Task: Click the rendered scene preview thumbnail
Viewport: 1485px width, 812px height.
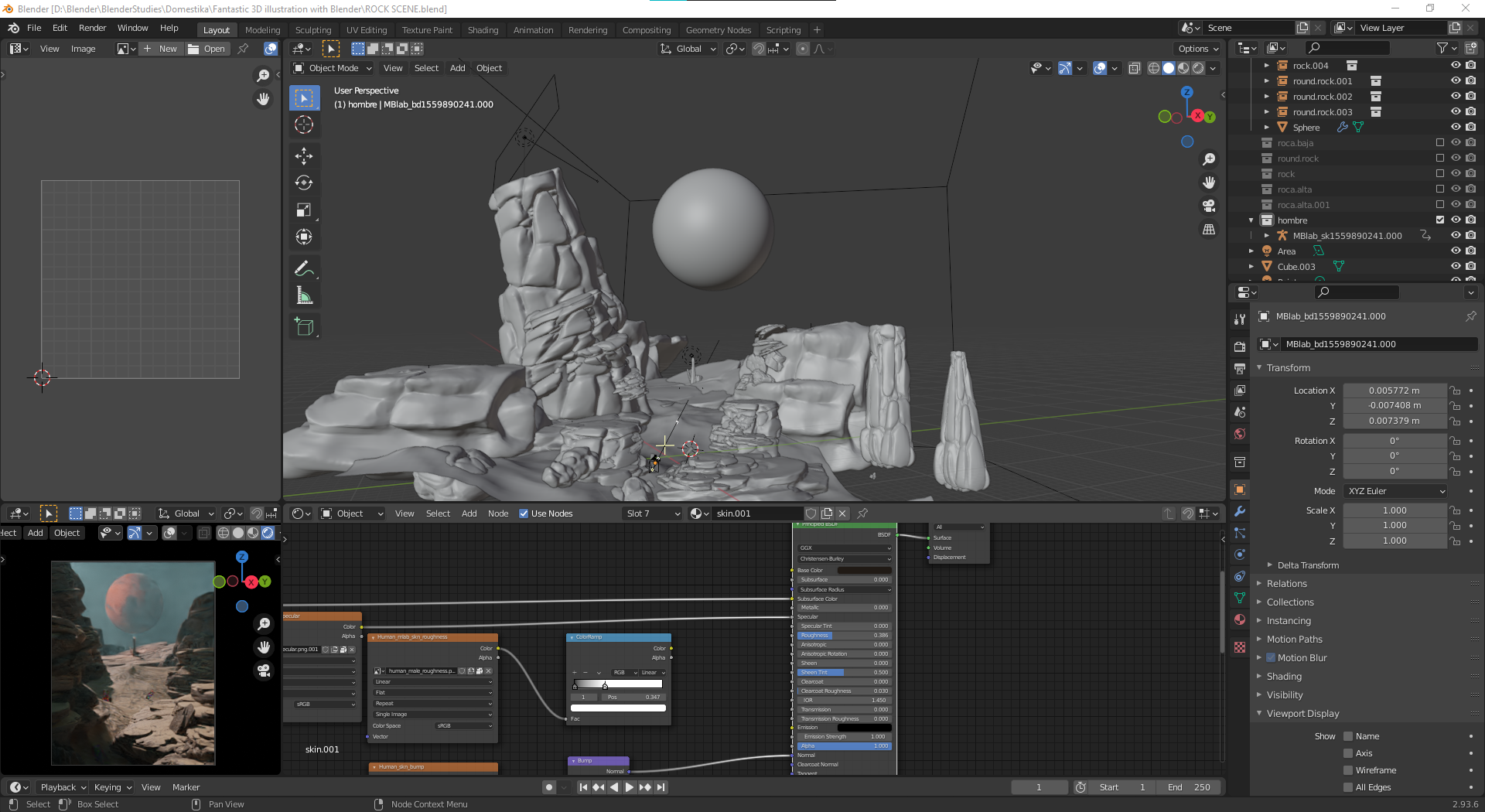Action: 133,663
